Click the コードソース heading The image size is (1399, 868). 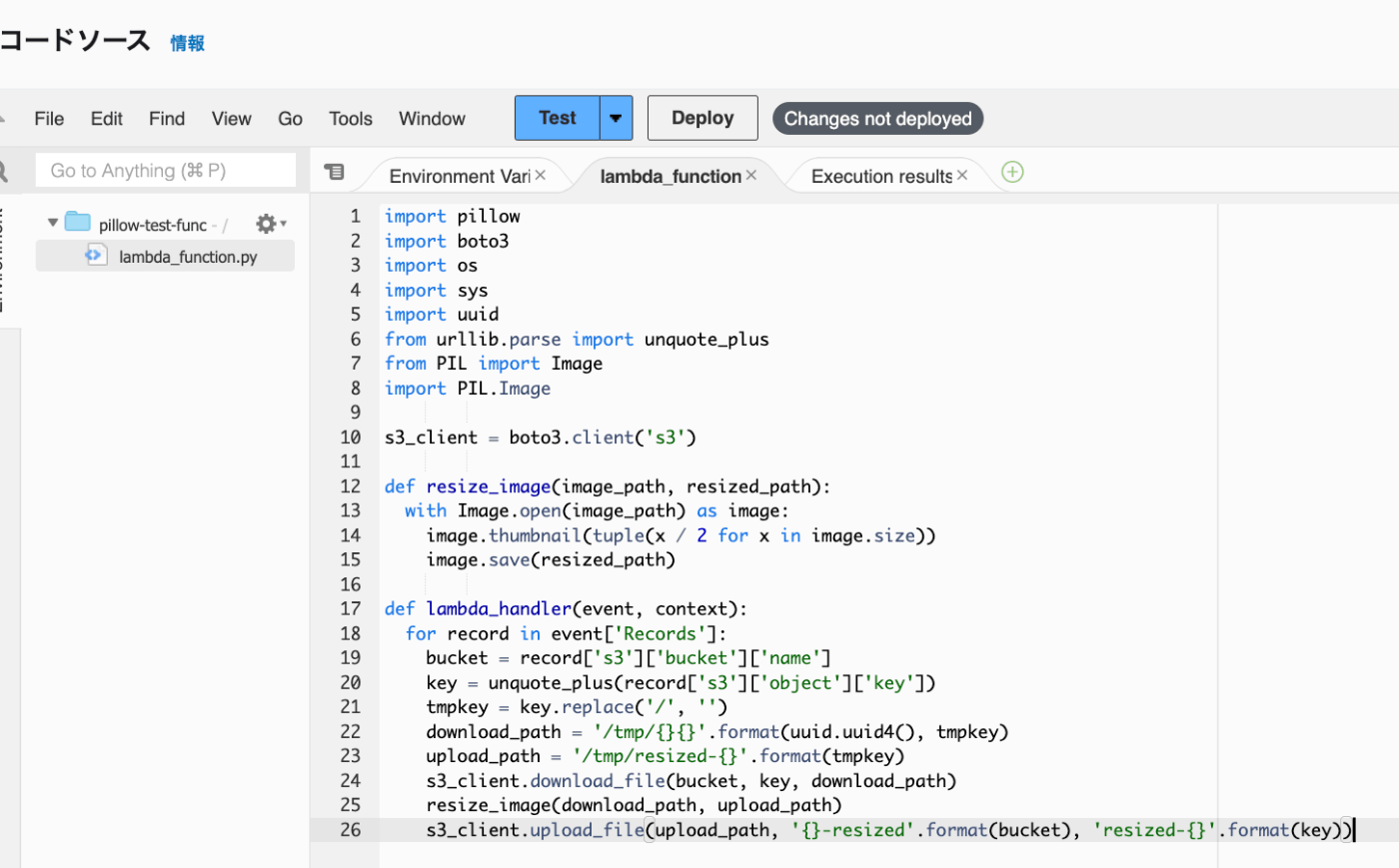point(75,41)
